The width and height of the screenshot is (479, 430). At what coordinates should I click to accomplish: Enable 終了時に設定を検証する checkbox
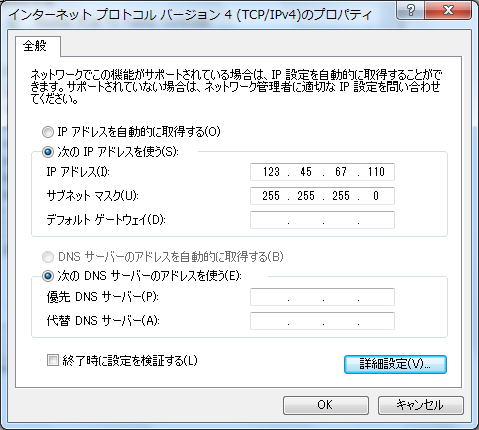(x=53, y=360)
